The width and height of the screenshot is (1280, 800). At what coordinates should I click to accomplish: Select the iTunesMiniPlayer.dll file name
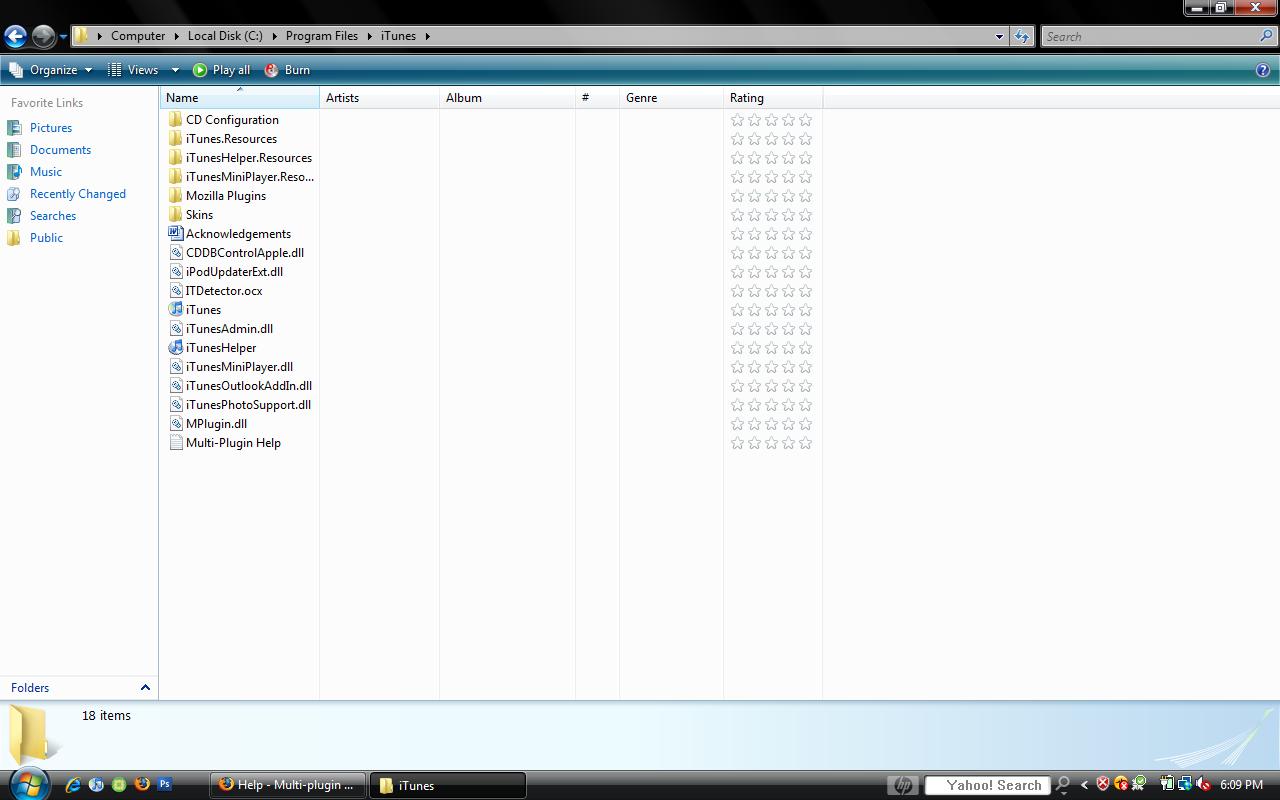tap(239, 367)
